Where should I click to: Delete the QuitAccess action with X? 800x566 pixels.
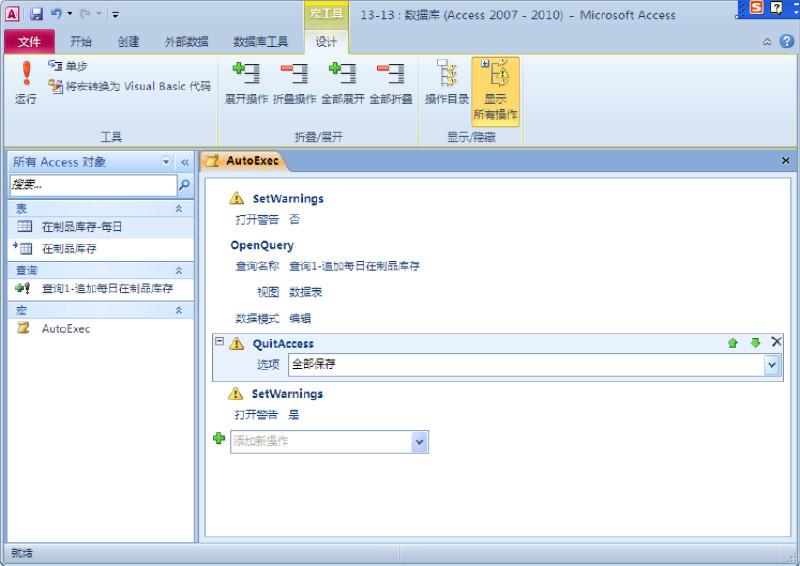776,342
